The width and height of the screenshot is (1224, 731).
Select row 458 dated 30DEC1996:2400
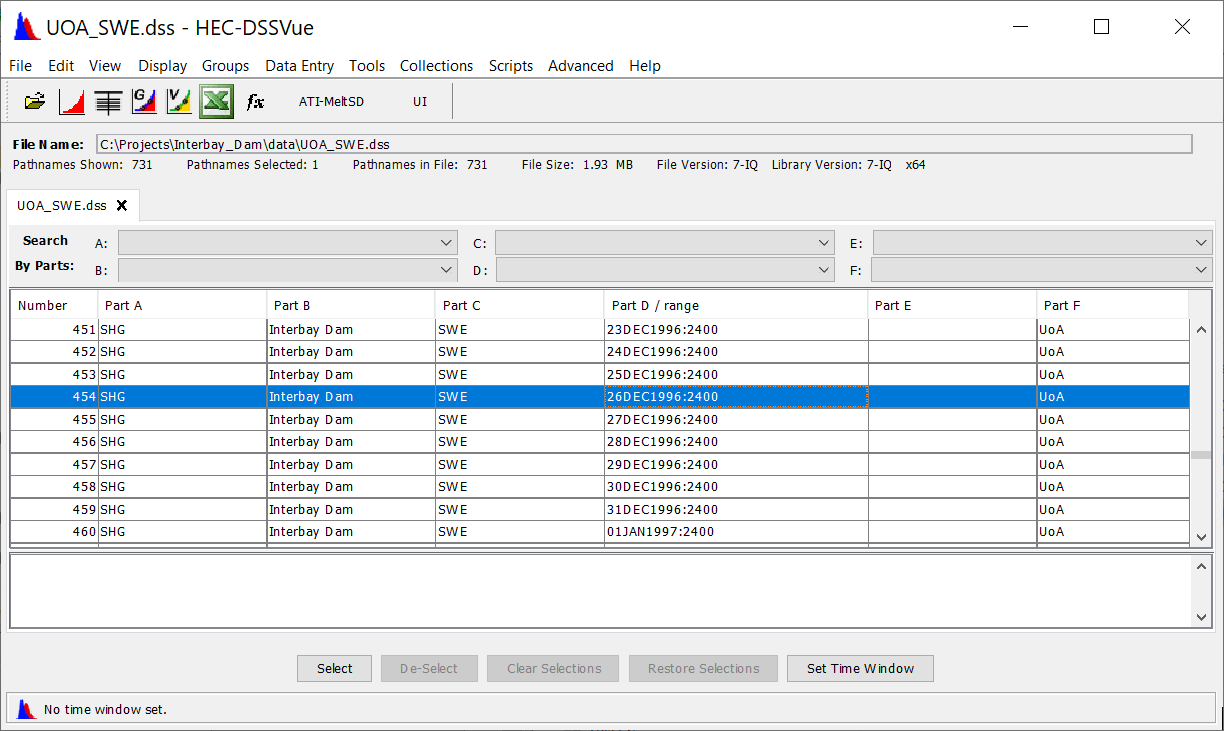[600, 487]
